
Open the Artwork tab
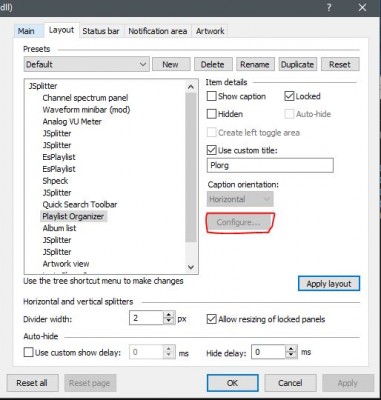(210, 31)
